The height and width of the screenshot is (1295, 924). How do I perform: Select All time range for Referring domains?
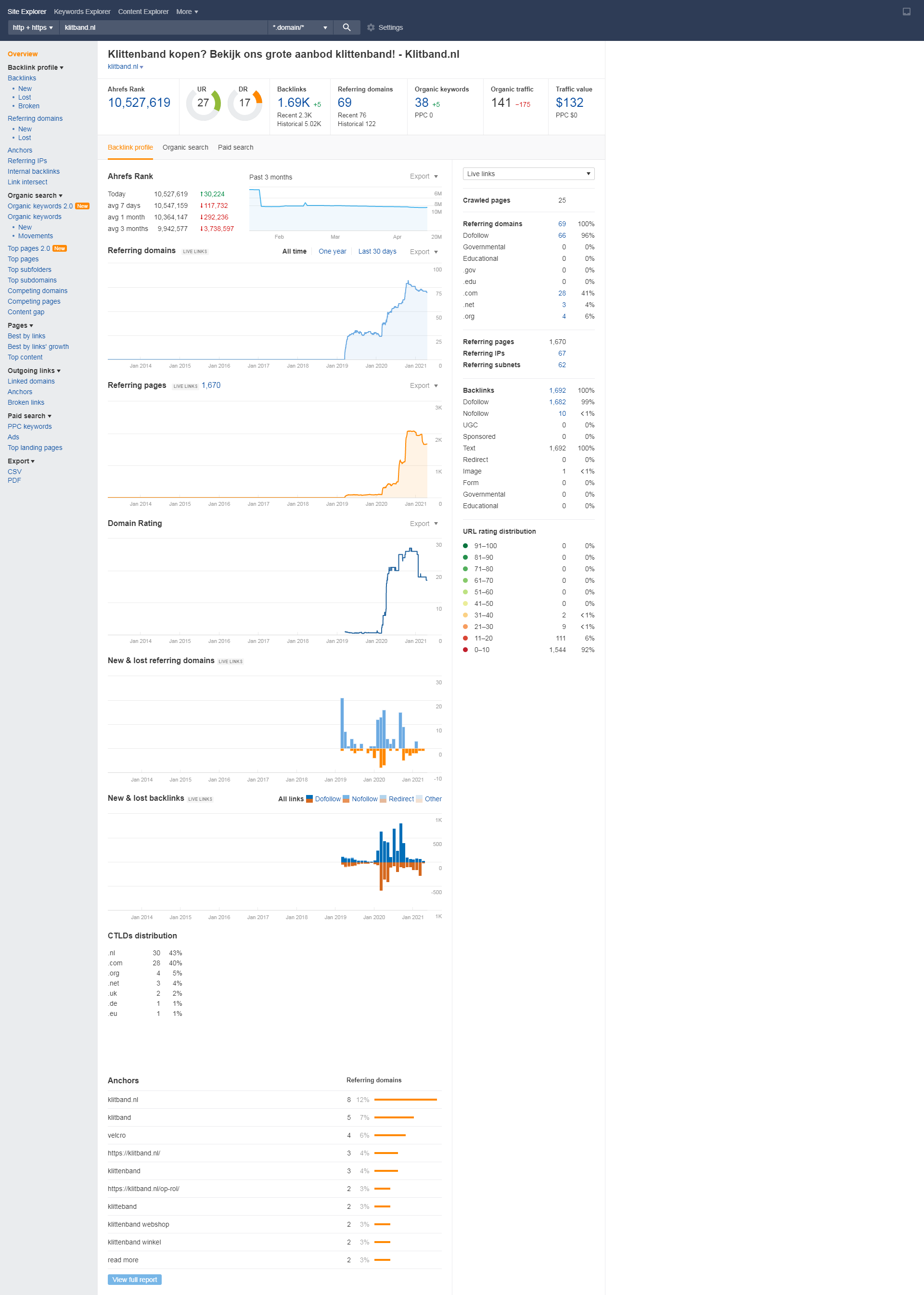[294, 252]
